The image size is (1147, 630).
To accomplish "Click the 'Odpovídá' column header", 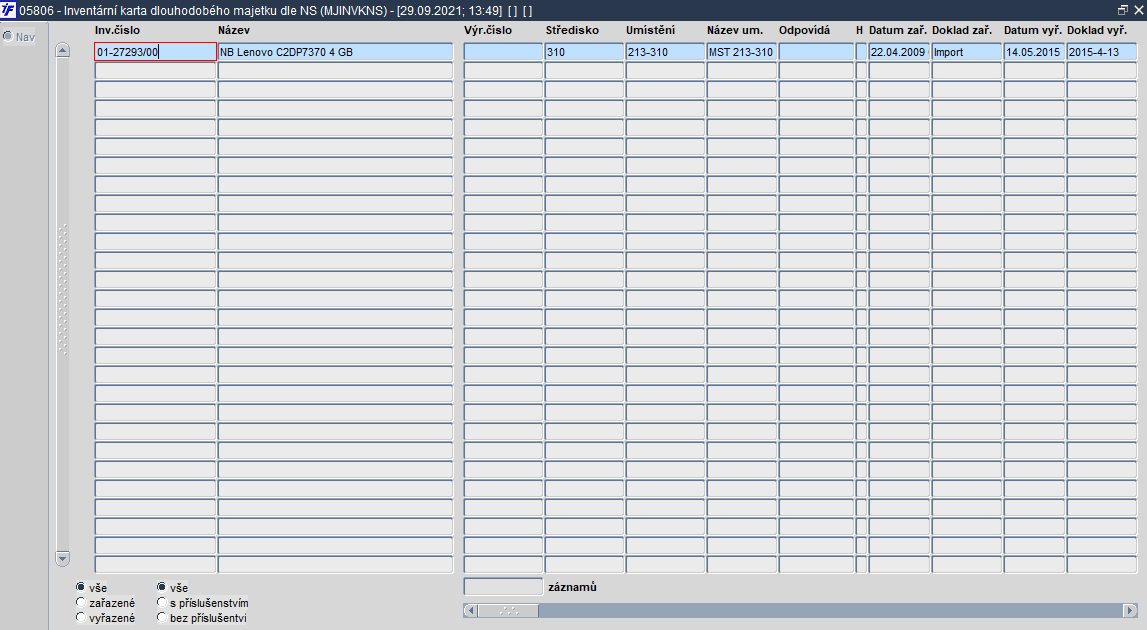I will click(x=805, y=30).
